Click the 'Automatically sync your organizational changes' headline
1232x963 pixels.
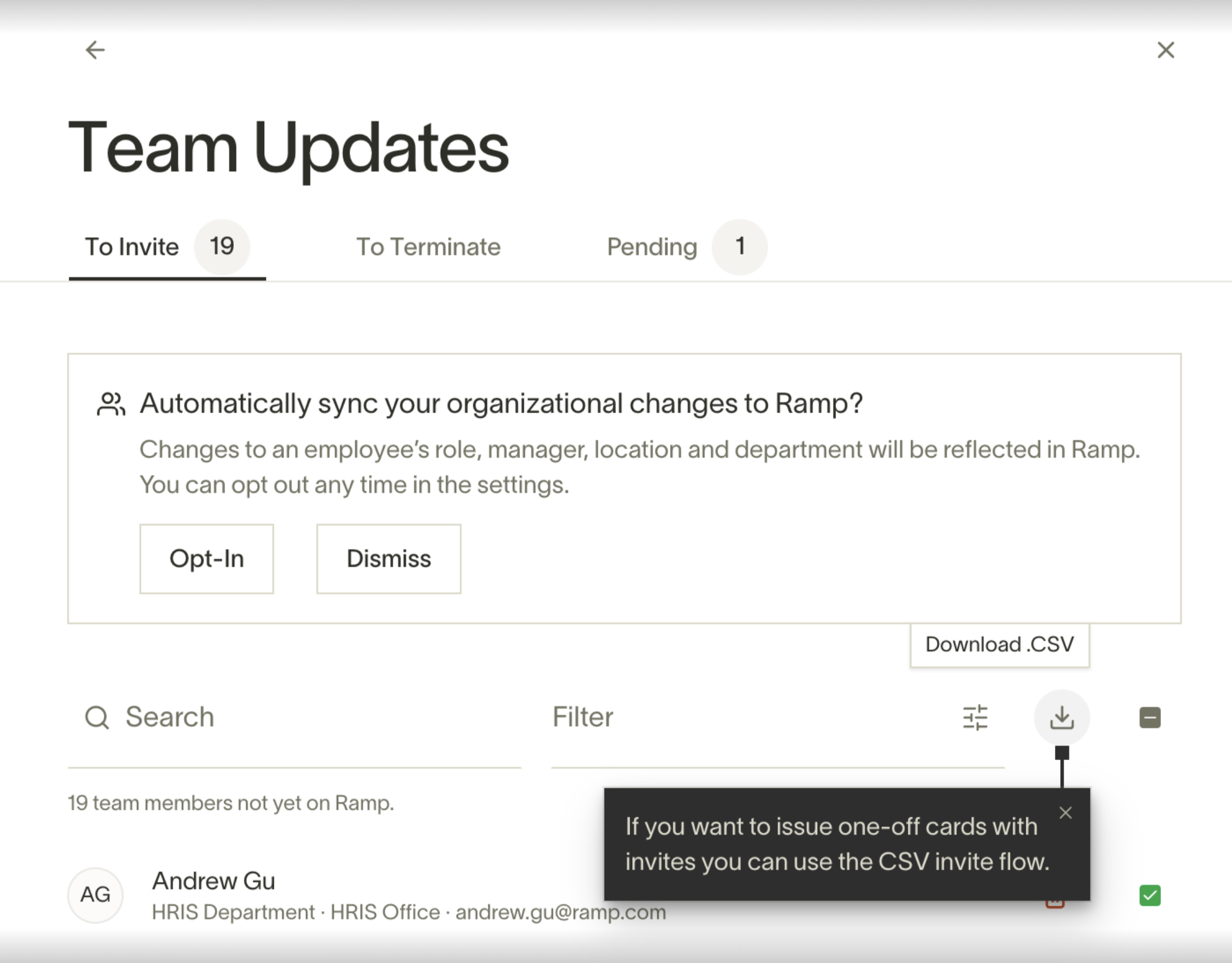[x=501, y=404]
